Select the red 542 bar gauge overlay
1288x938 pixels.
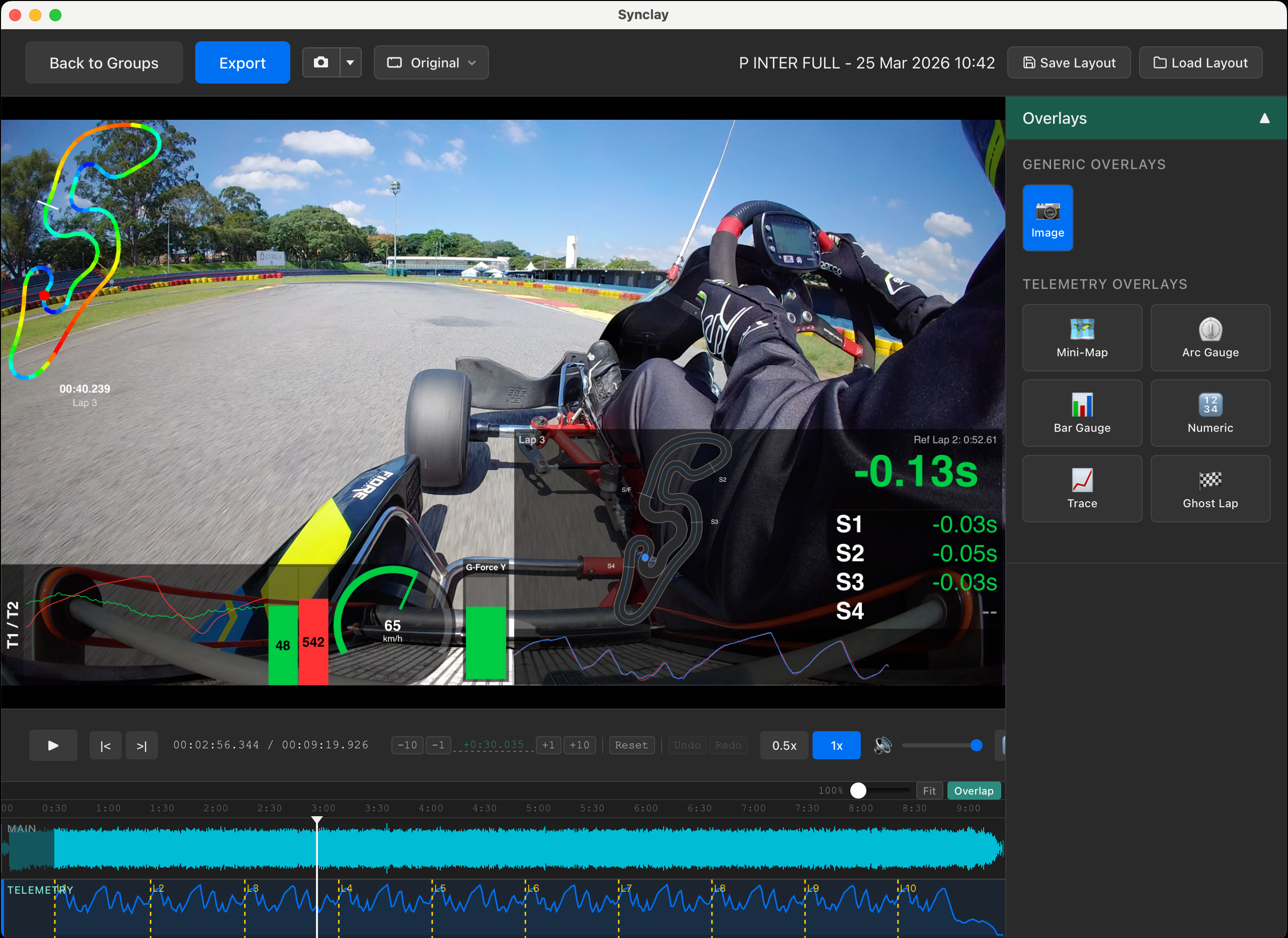(x=313, y=642)
